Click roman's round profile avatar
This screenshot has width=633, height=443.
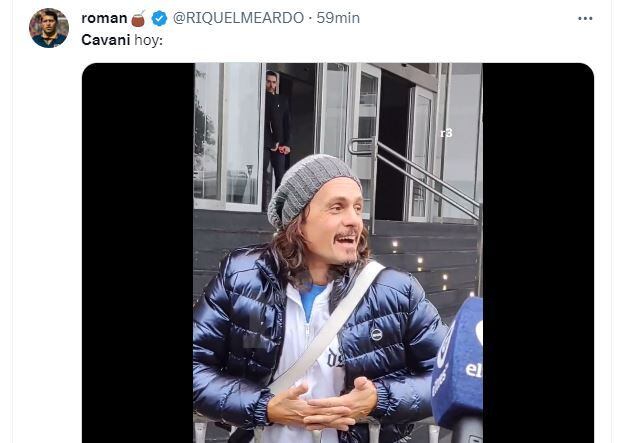point(49,28)
